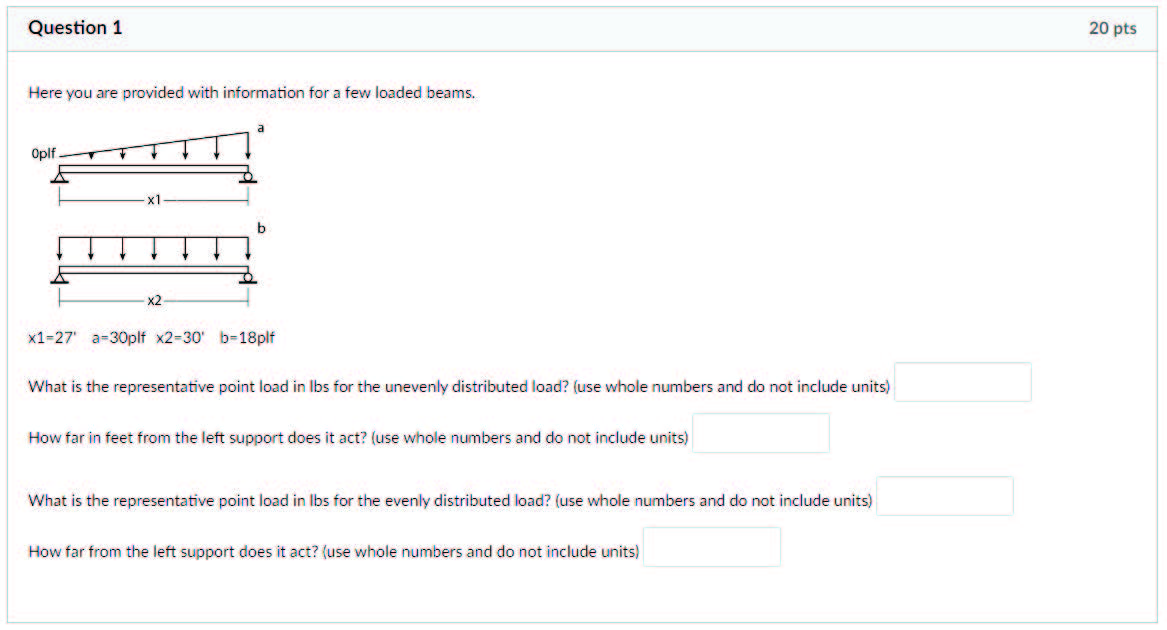Click the letter b above the second beam
Image resolution: width=1167 pixels, height=630 pixels.
pos(261,229)
